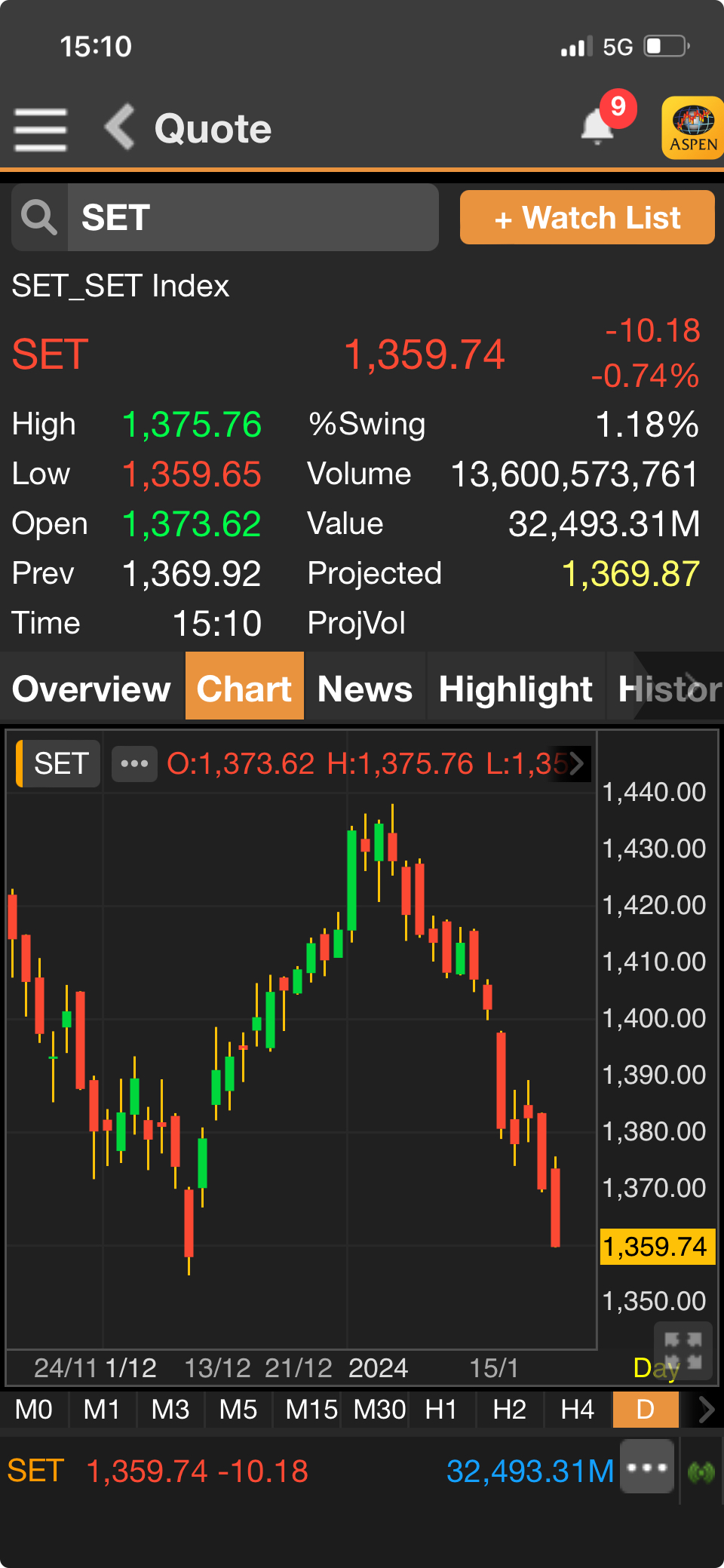Screen dimensions: 724x1568
Task: Open bottom ticker three-dot menu
Action: click(x=647, y=1467)
